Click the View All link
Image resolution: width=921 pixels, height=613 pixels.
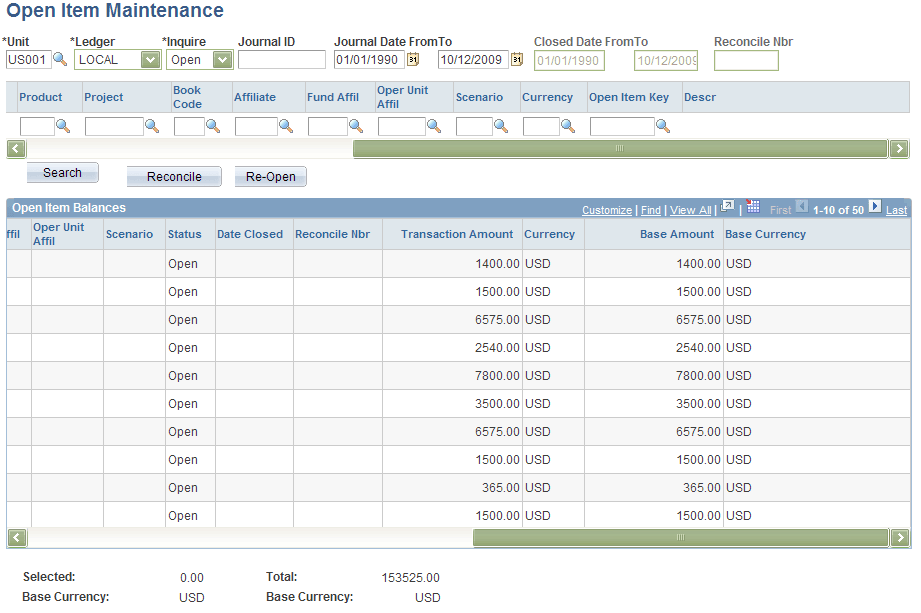(690, 210)
